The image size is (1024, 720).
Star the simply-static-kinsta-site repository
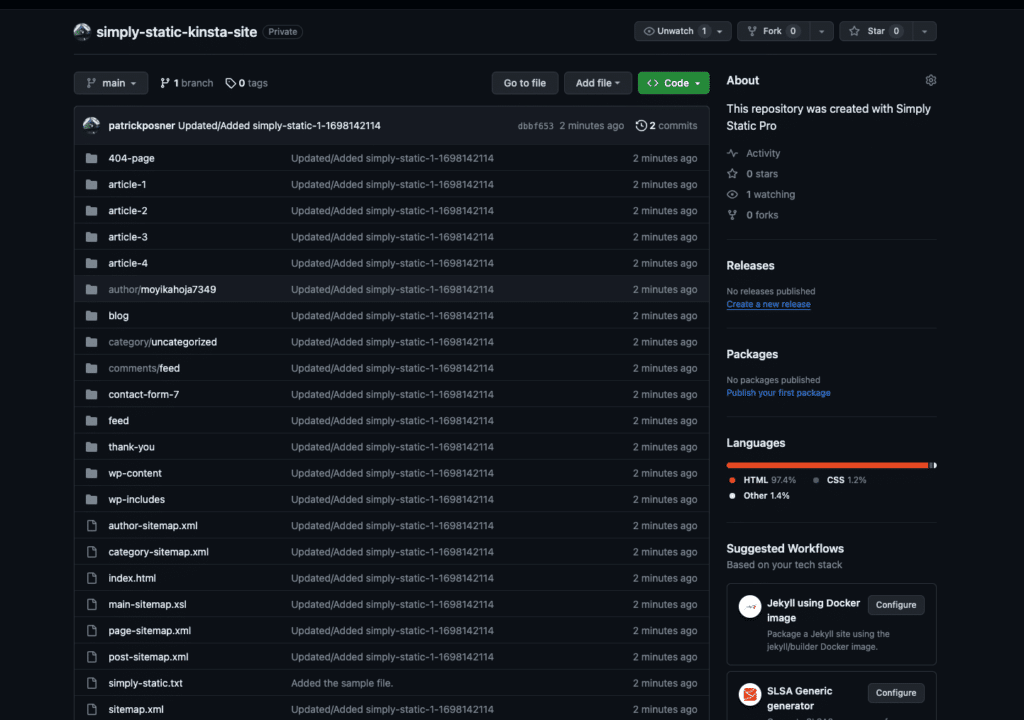(x=875, y=31)
